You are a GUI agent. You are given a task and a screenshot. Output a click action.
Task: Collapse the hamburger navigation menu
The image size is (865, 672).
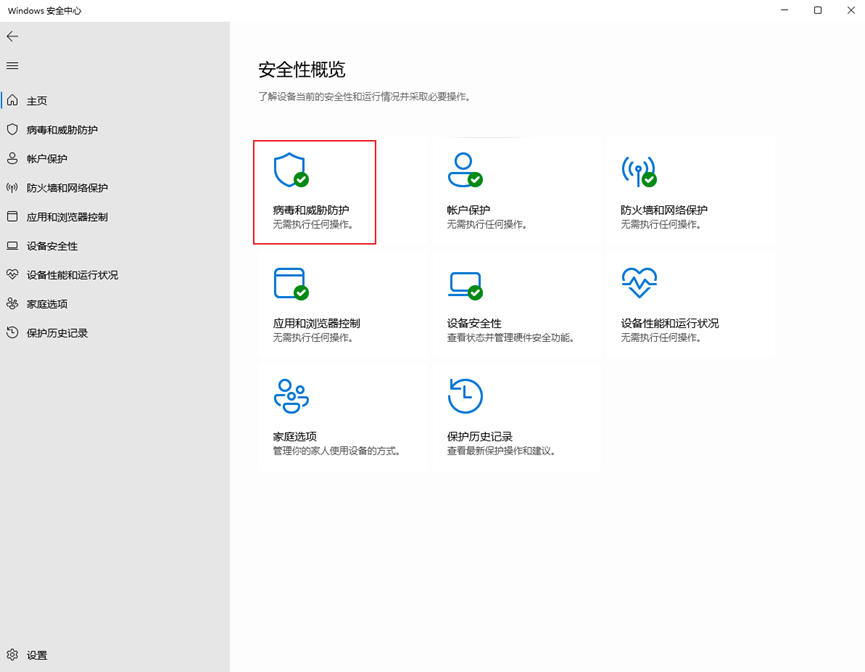[13, 66]
